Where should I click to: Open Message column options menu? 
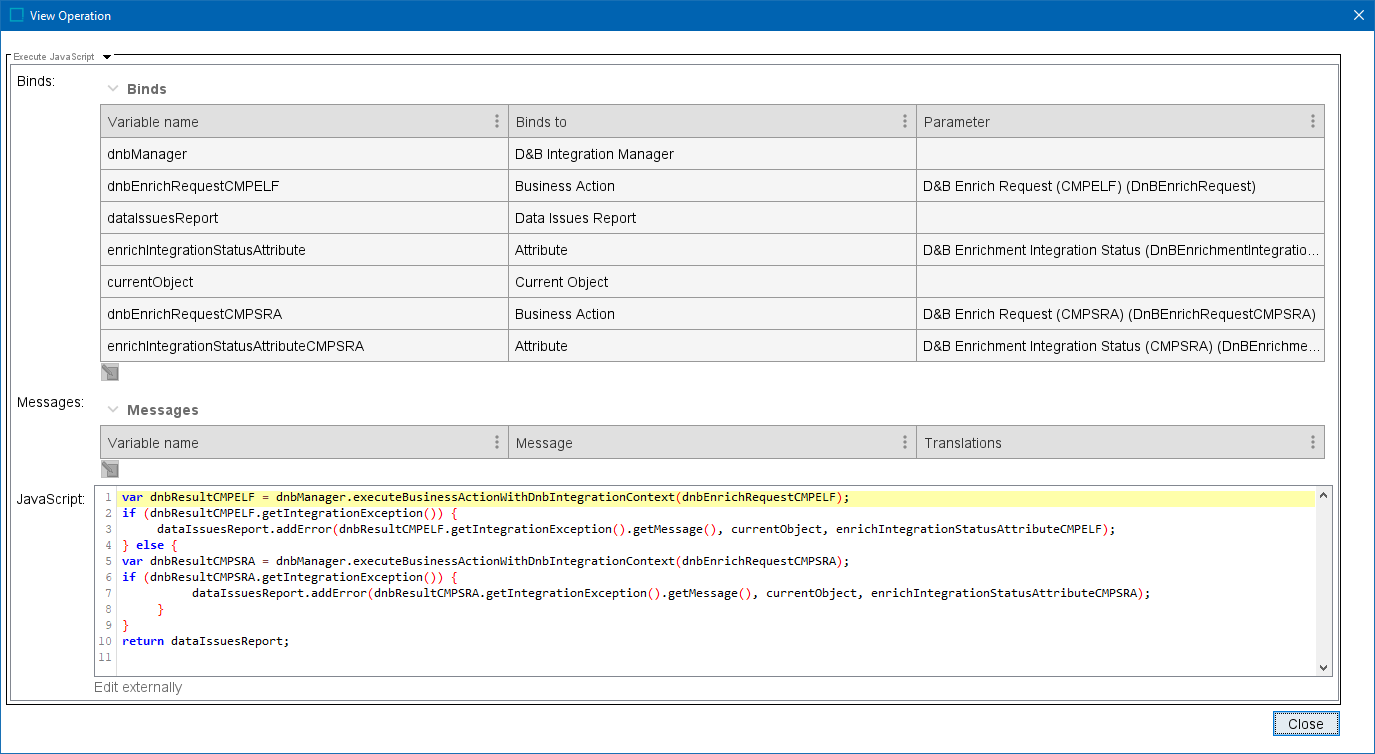point(905,443)
